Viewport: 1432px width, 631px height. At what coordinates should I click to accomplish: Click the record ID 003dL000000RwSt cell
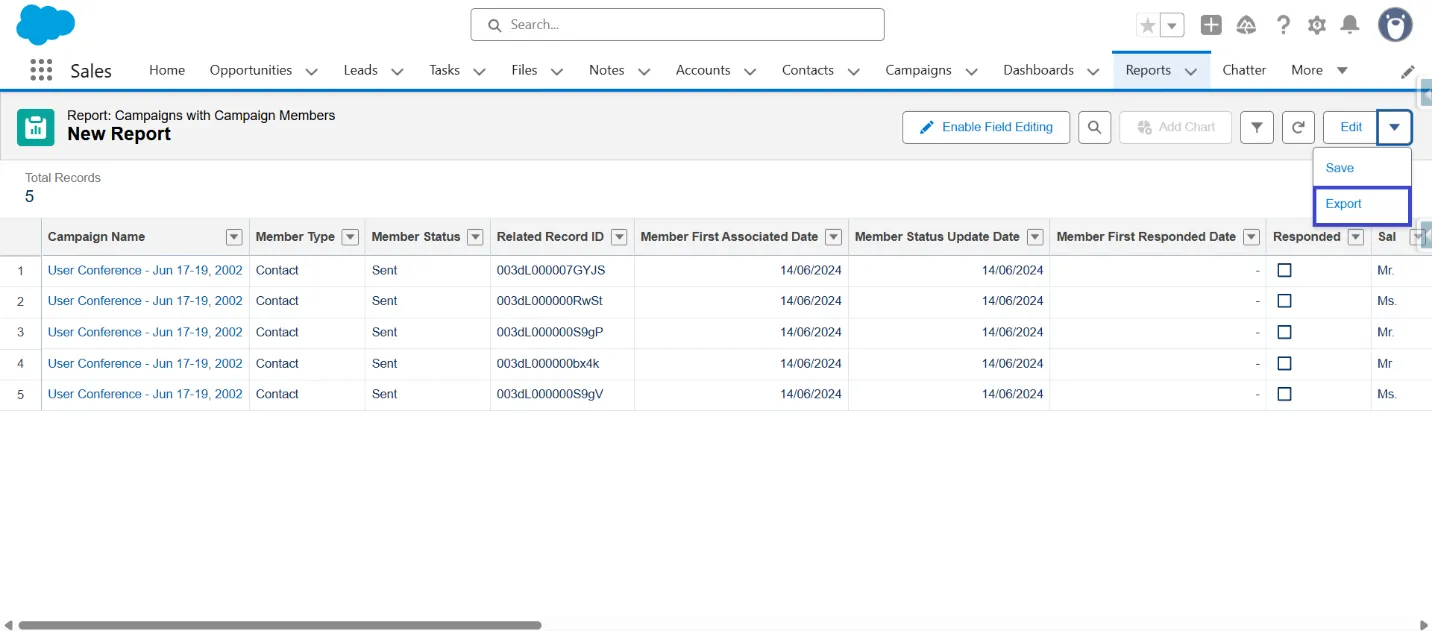[x=562, y=301]
